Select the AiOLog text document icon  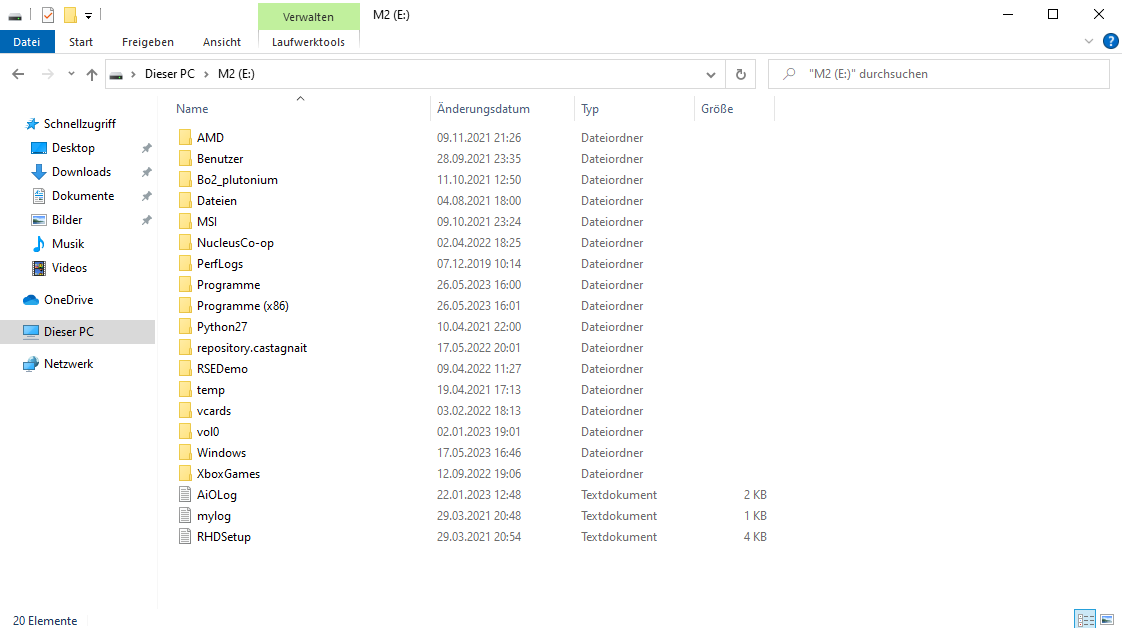click(185, 495)
